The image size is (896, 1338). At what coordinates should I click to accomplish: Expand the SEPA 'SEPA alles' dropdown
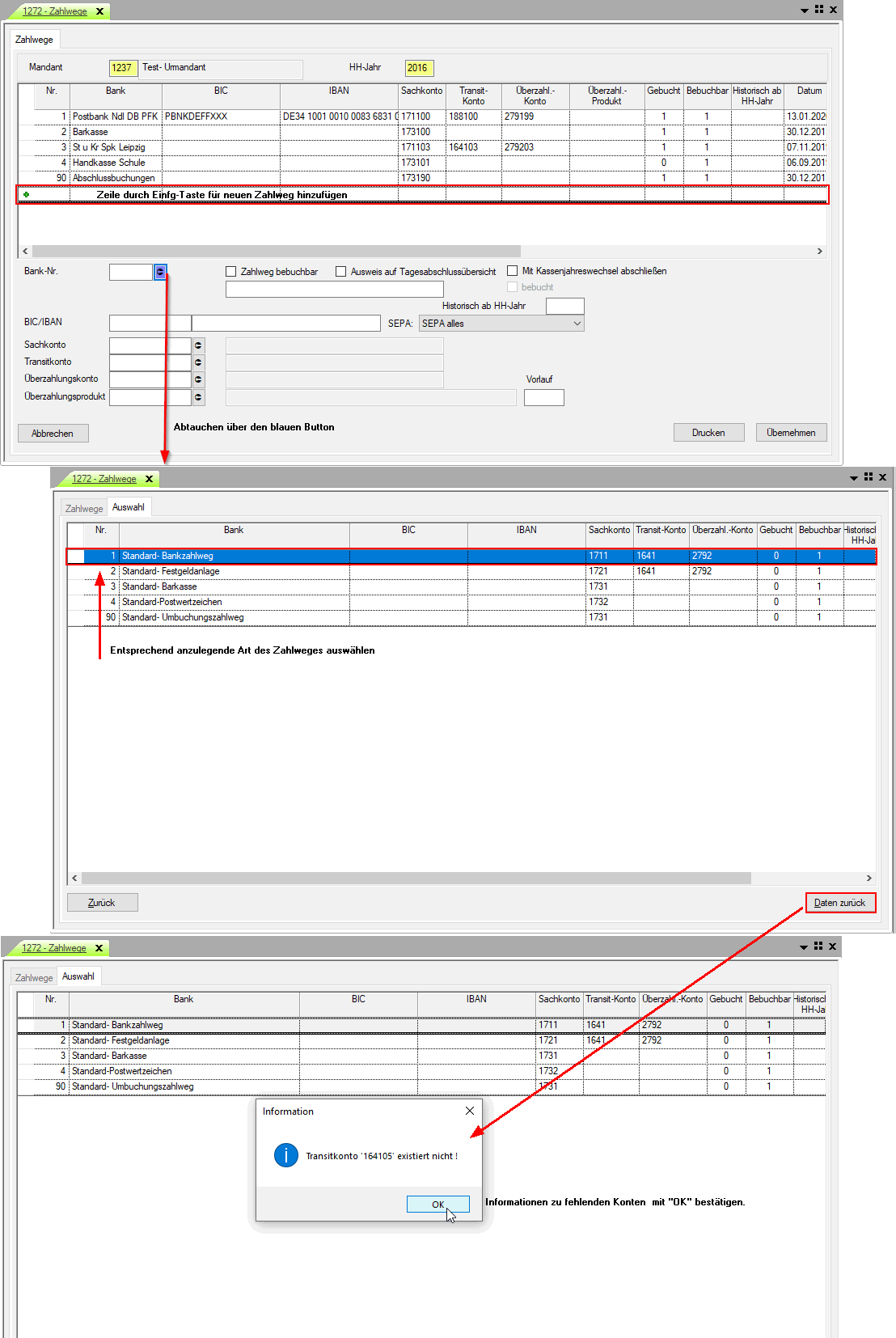tap(501, 324)
